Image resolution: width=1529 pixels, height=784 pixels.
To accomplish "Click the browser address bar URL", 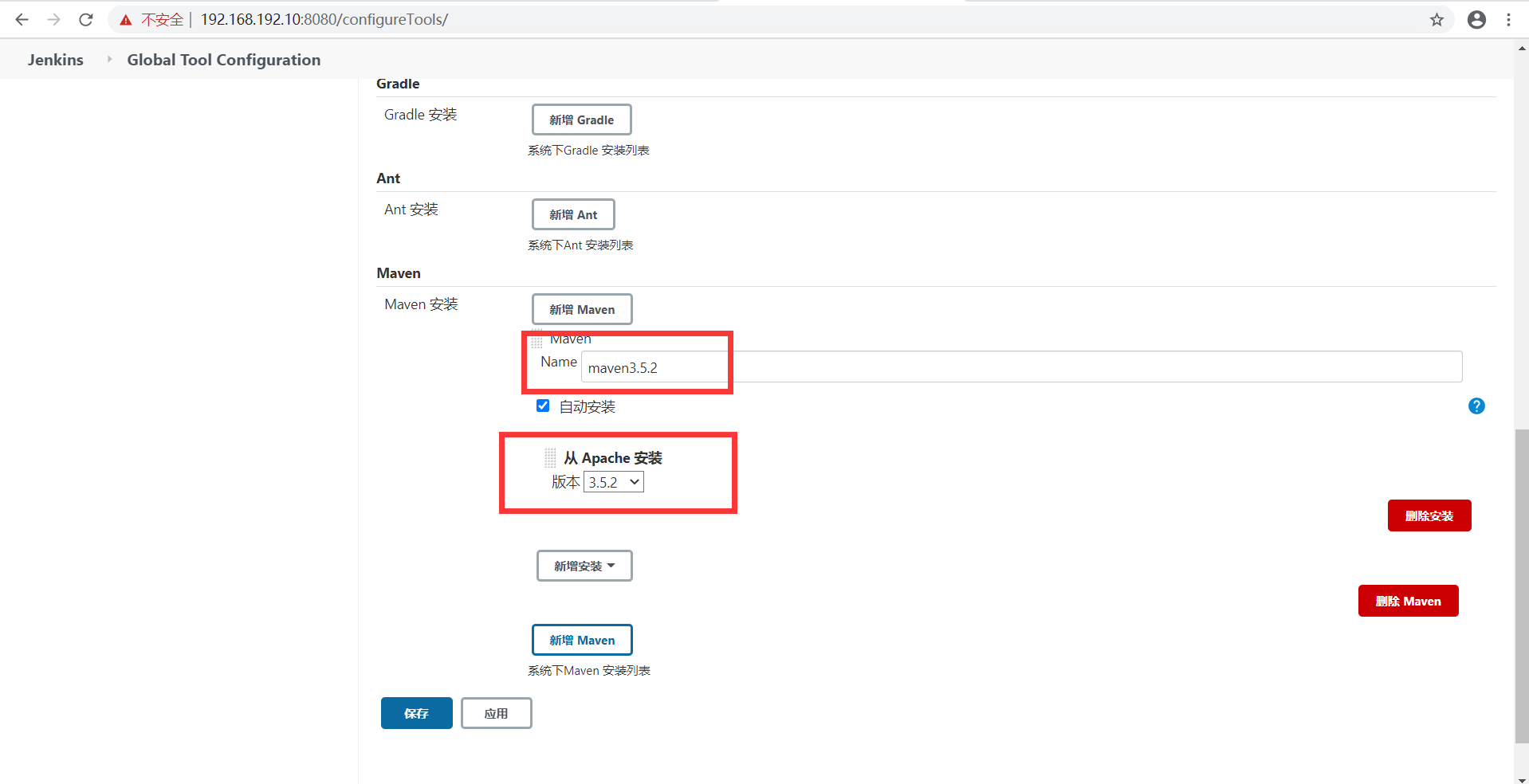I will 324,19.
